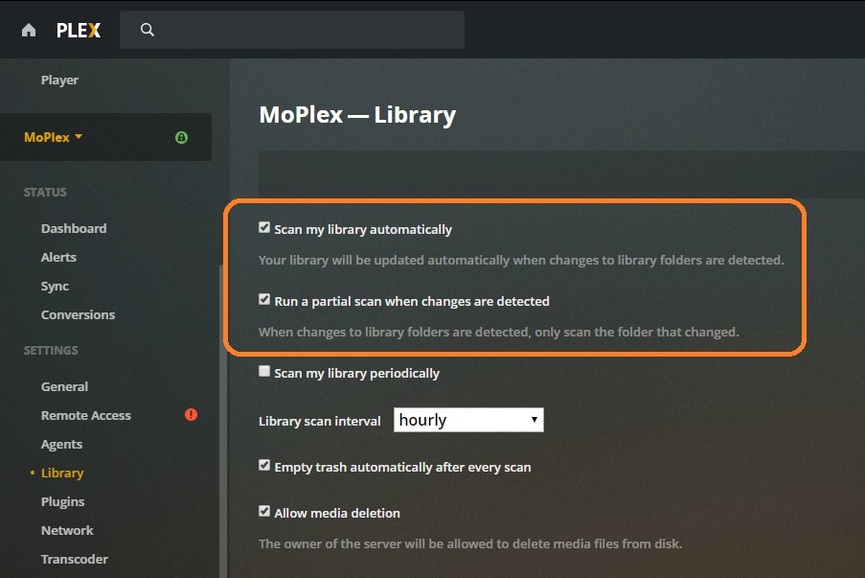865x578 pixels.
Task: Open Agents settings
Action: (x=62, y=445)
